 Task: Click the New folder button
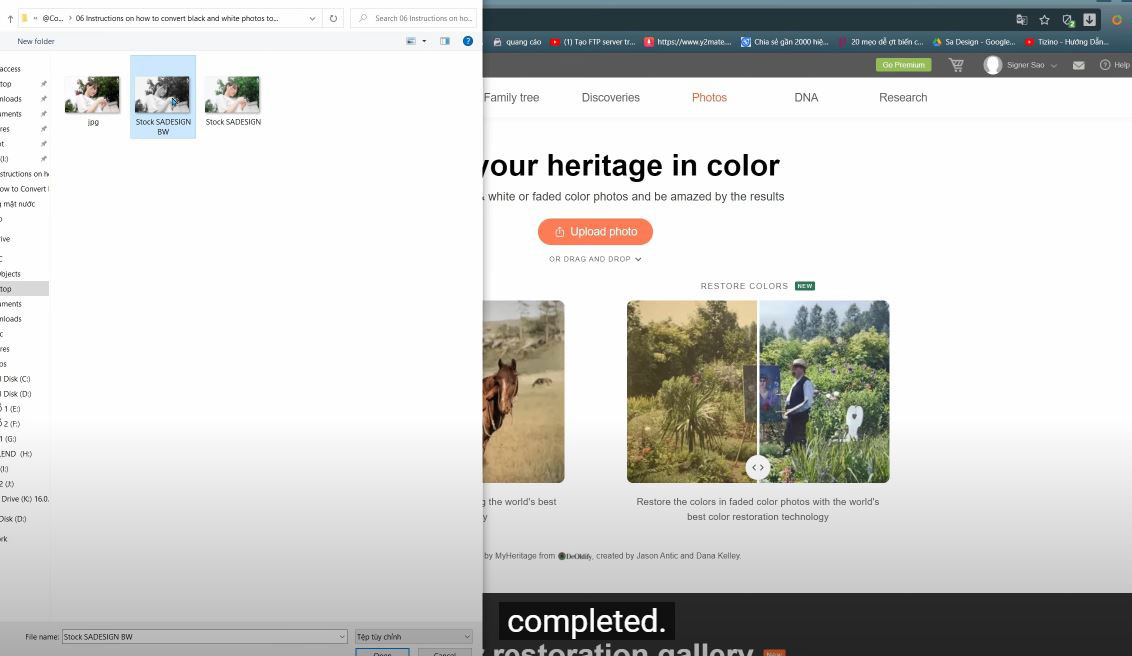(x=36, y=41)
